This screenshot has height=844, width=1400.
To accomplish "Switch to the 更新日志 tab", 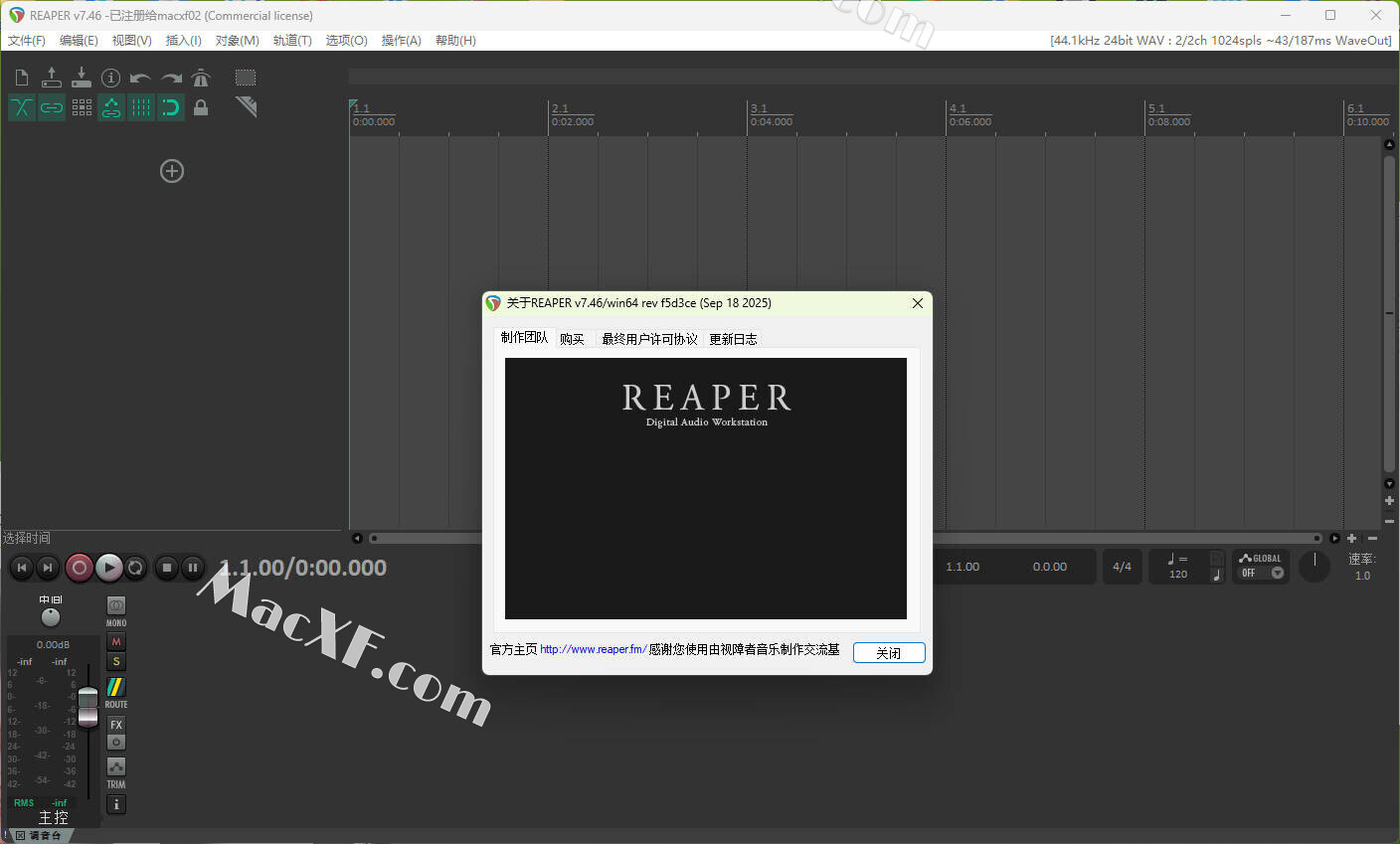I will coord(733,339).
